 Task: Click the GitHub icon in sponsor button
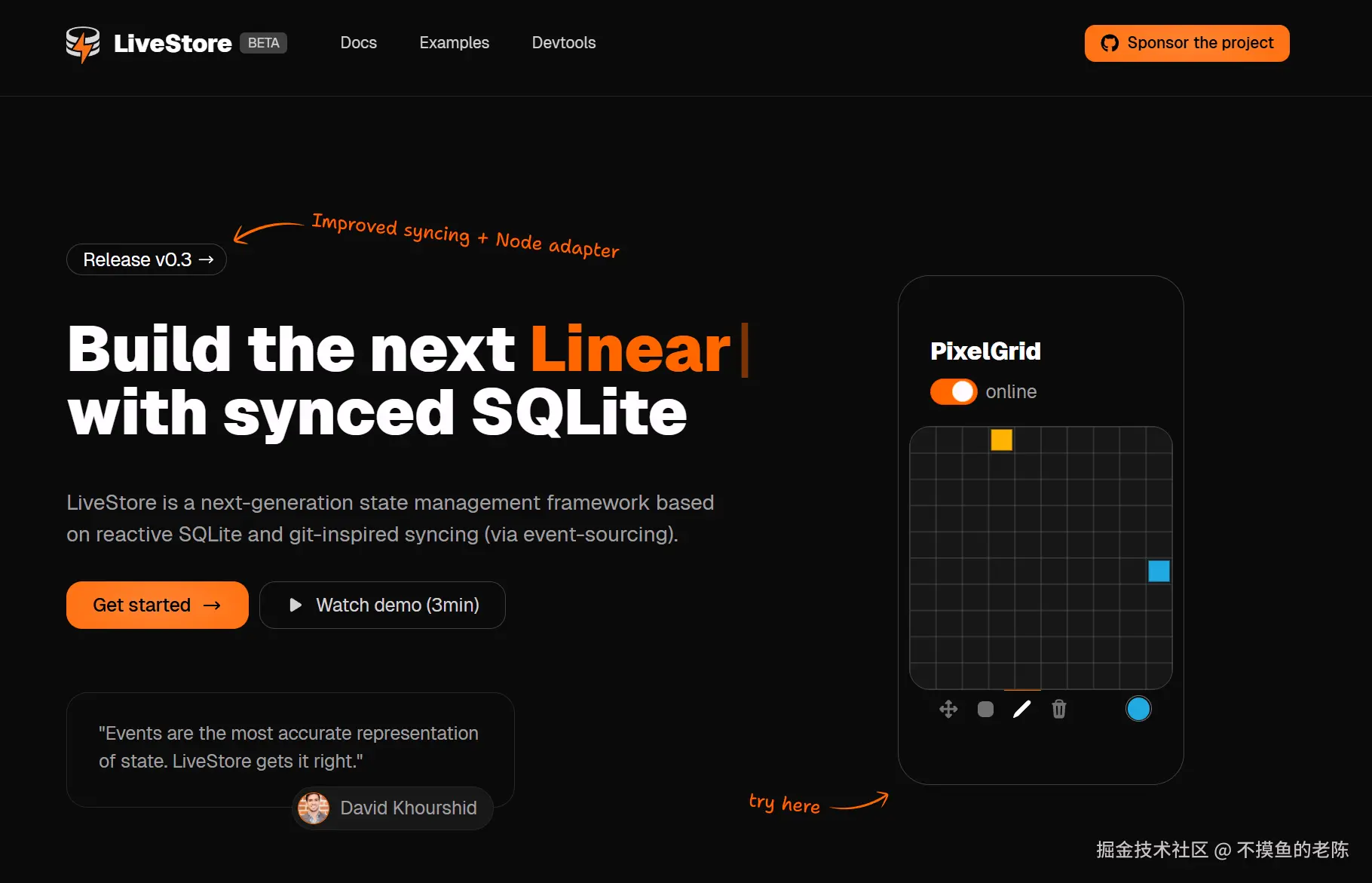click(1110, 43)
